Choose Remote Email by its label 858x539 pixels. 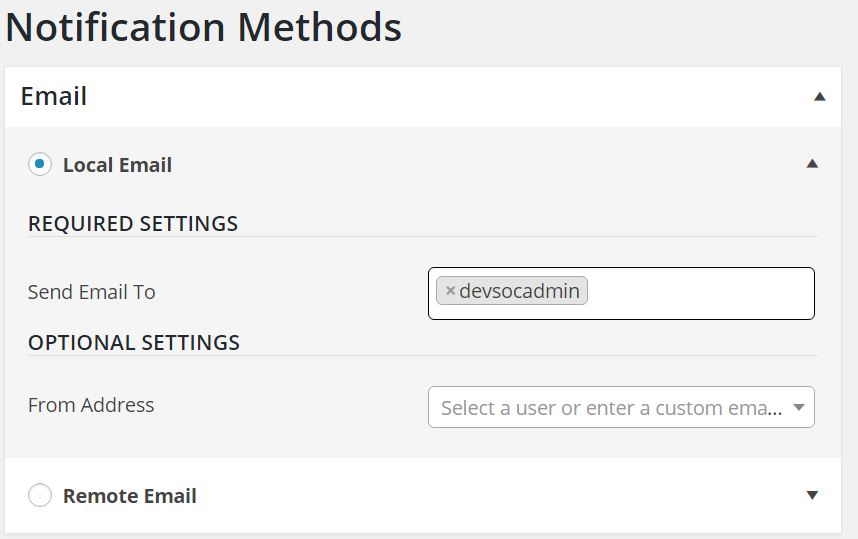coord(129,496)
